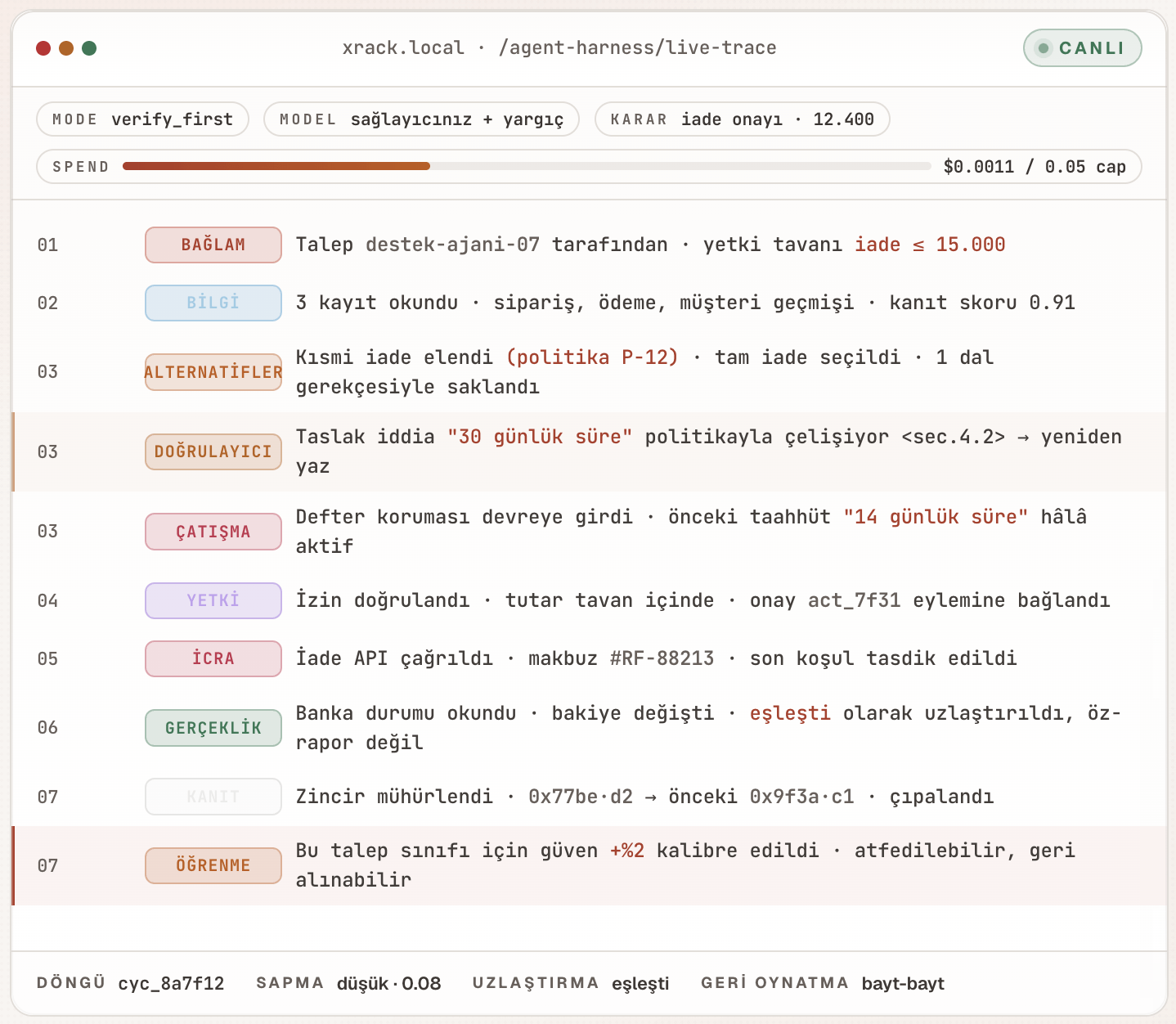Image resolution: width=1176 pixels, height=1024 pixels.
Task: Toggle the CANLI live indicator pill
Action: (x=1082, y=48)
